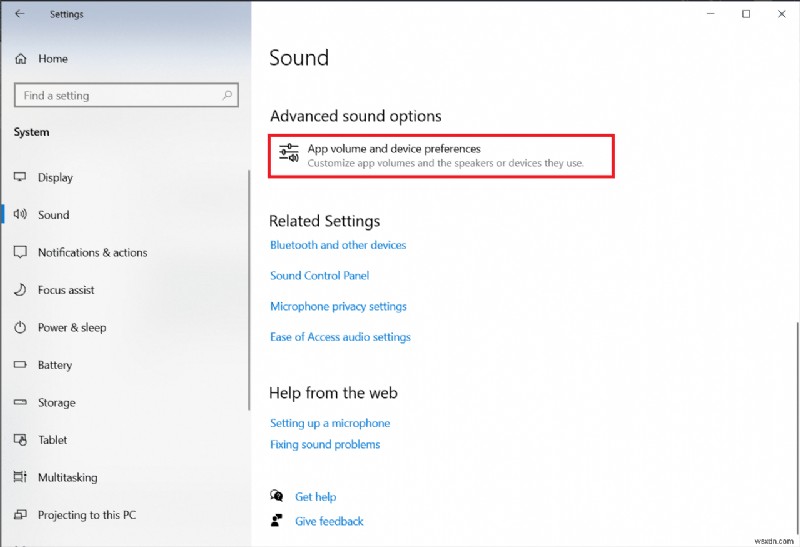This screenshot has width=800, height=547.
Task: Click the Display monitor icon
Action: click(20, 177)
